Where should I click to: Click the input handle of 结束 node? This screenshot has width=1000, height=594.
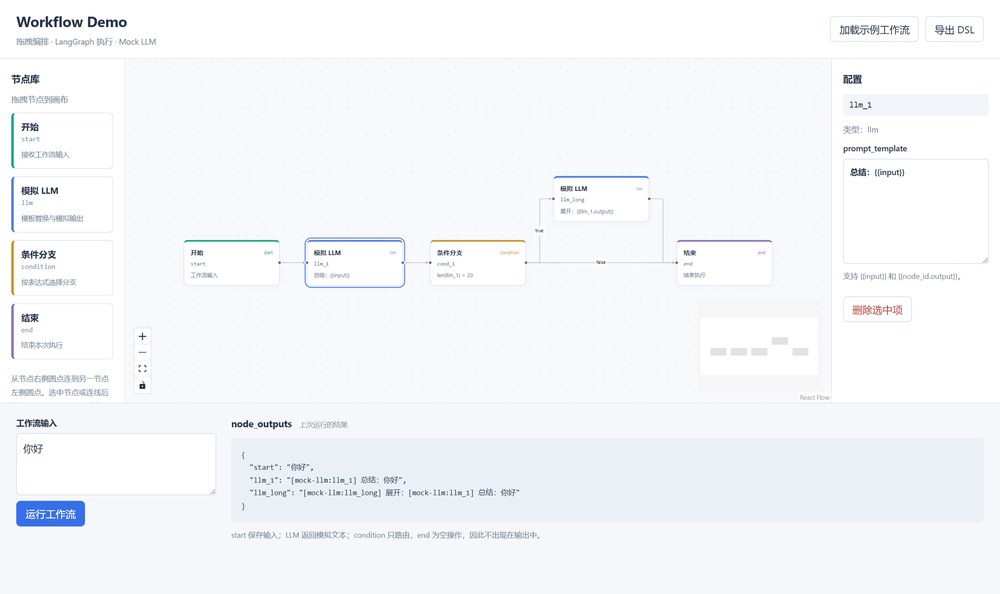click(x=677, y=262)
